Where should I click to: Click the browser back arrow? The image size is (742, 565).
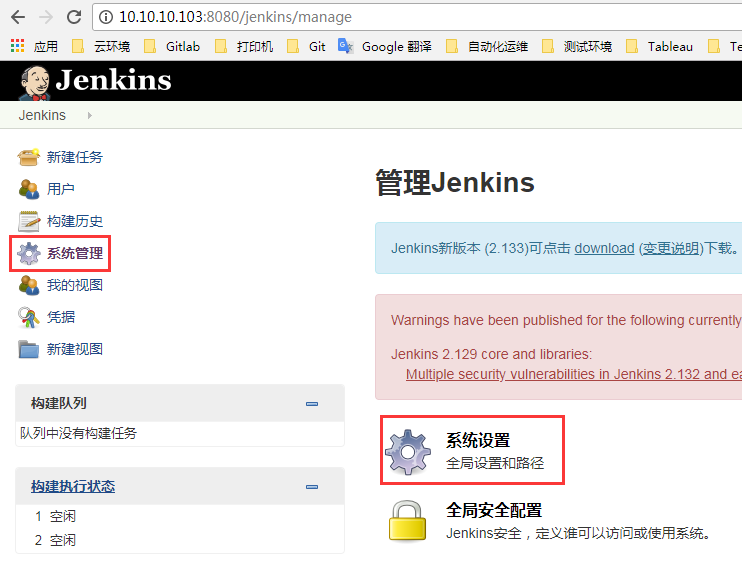tap(18, 17)
